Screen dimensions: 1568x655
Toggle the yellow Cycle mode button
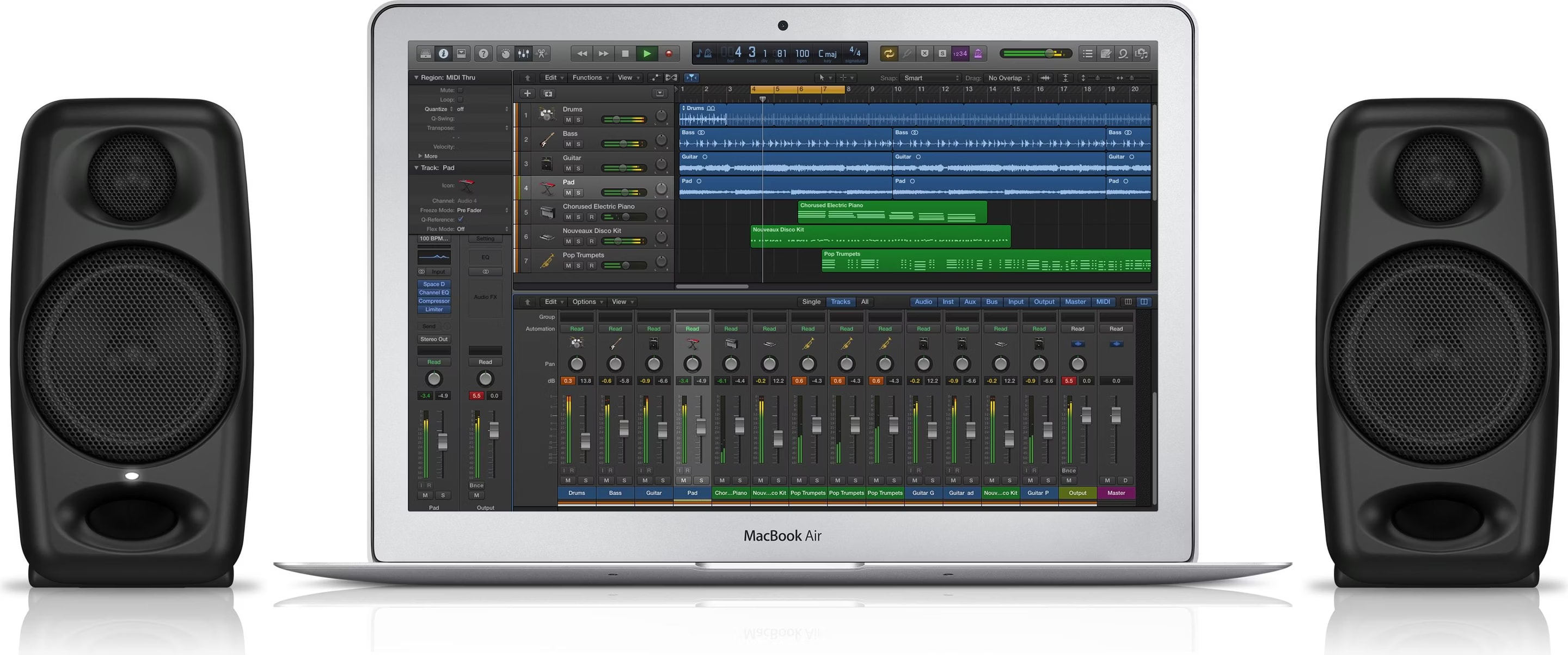(889, 53)
